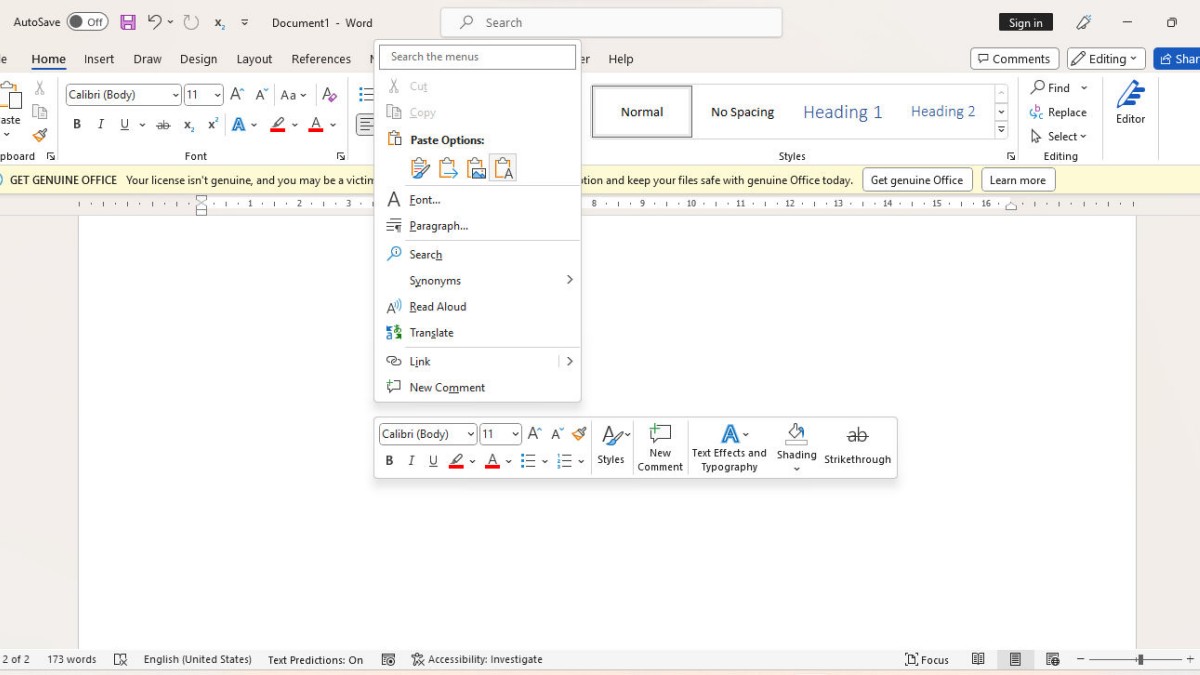Click Format Painter in the mini toolbar
This screenshot has height=675, width=1200.
point(579,434)
